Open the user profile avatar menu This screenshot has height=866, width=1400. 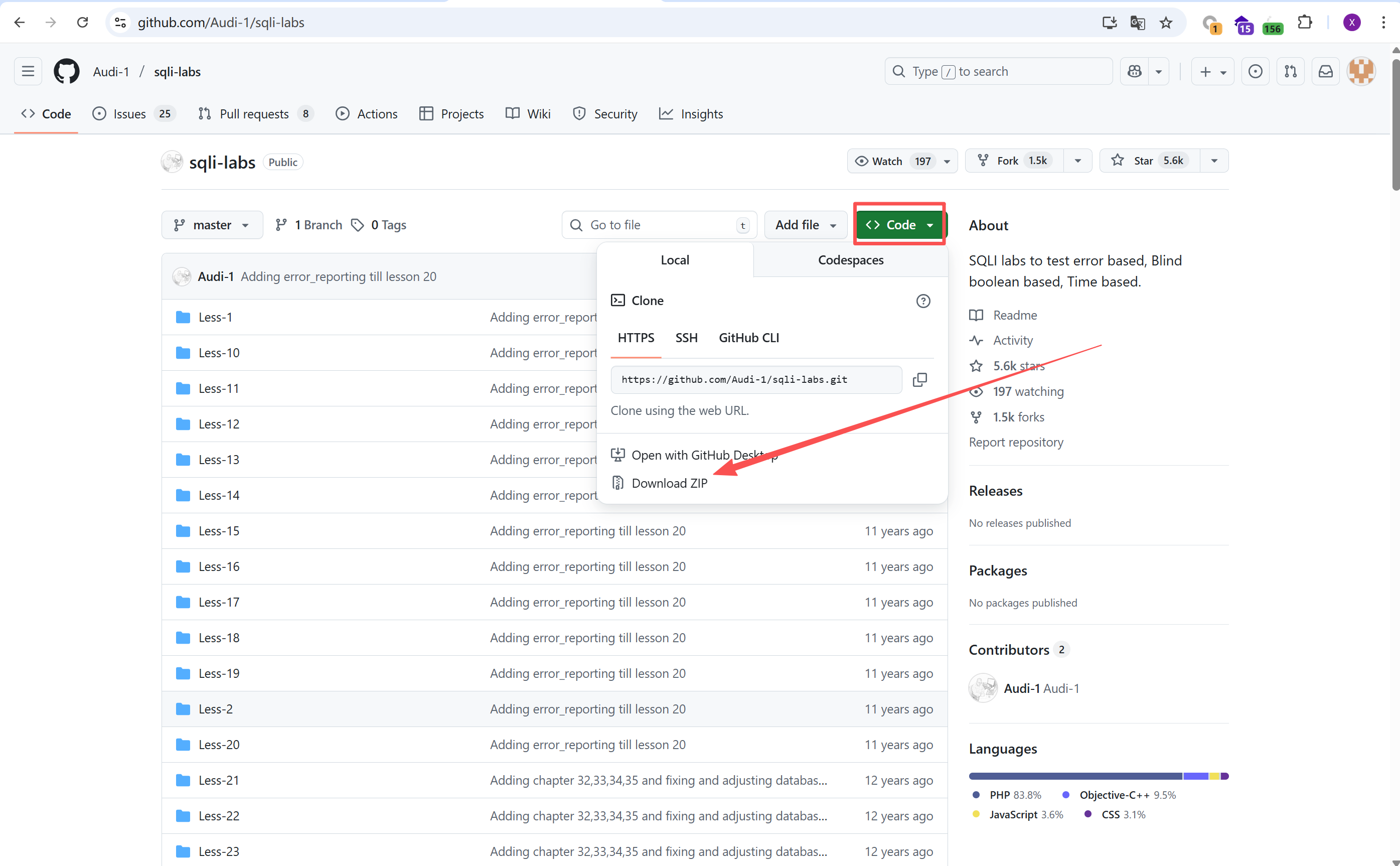[x=1361, y=72]
